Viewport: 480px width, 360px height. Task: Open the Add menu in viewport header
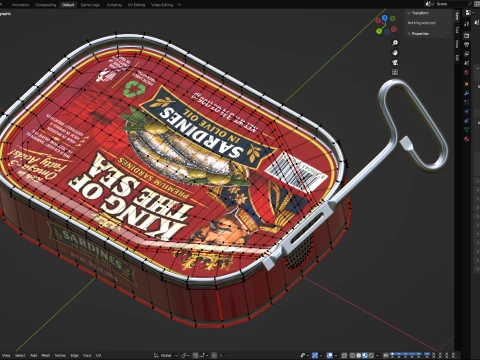pos(33,355)
